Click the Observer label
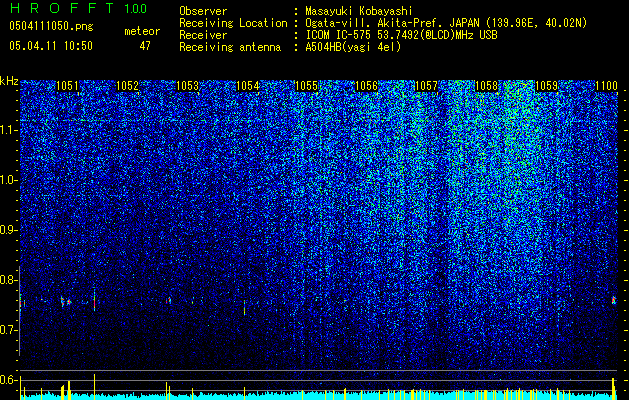The image size is (629, 400). pyautogui.click(x=203, y=11)
